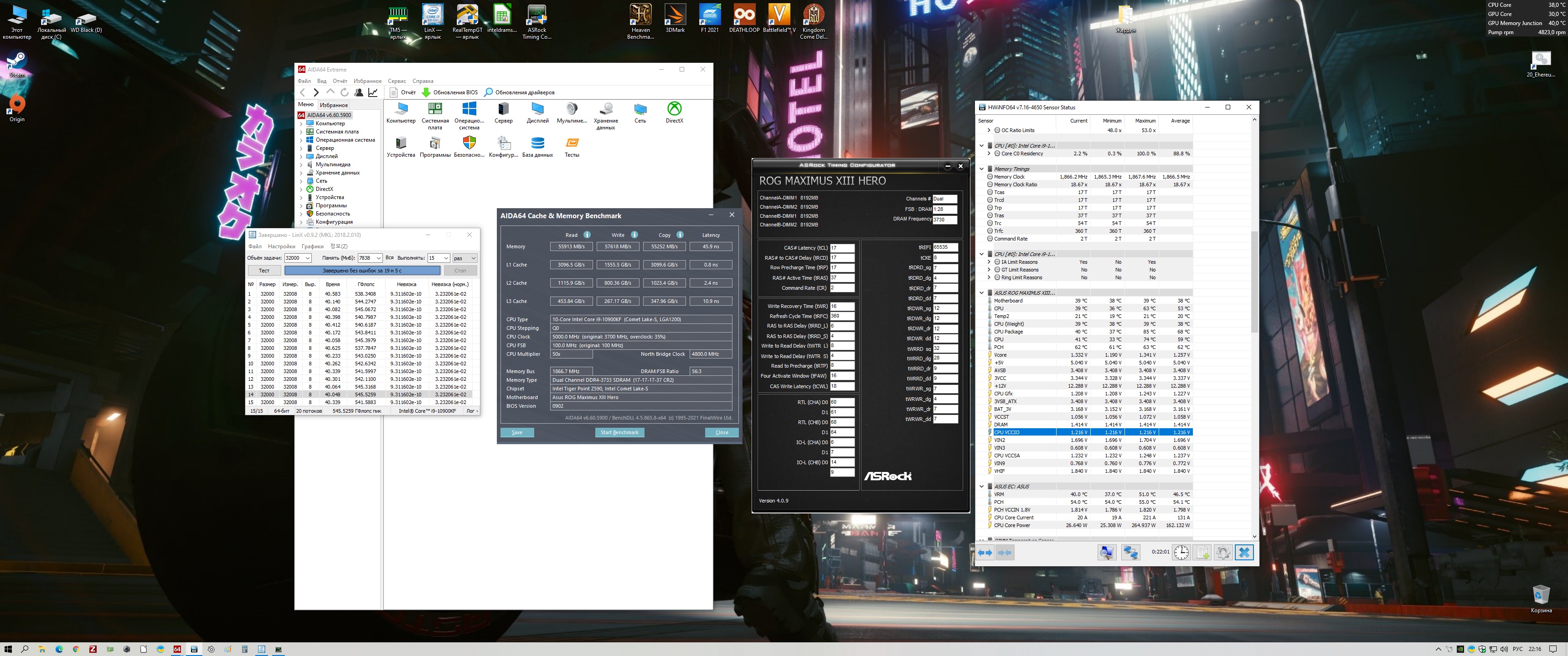
Task: Click the Тест button in LinX
Action: point(263,271)
